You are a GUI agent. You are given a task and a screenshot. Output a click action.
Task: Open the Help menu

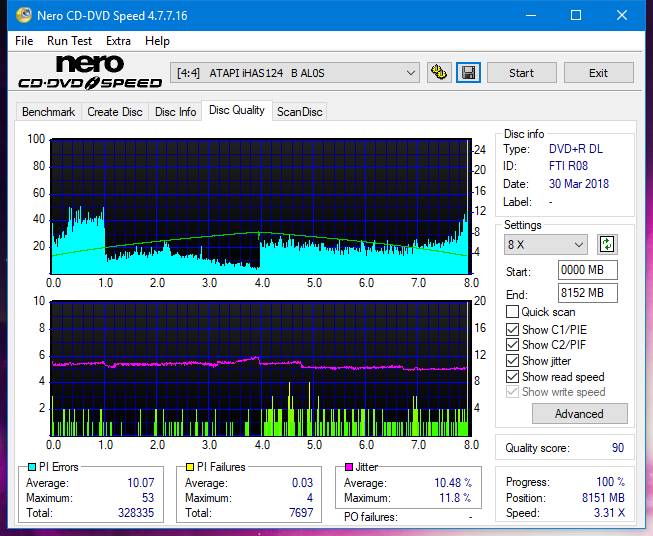pos(157,41)
